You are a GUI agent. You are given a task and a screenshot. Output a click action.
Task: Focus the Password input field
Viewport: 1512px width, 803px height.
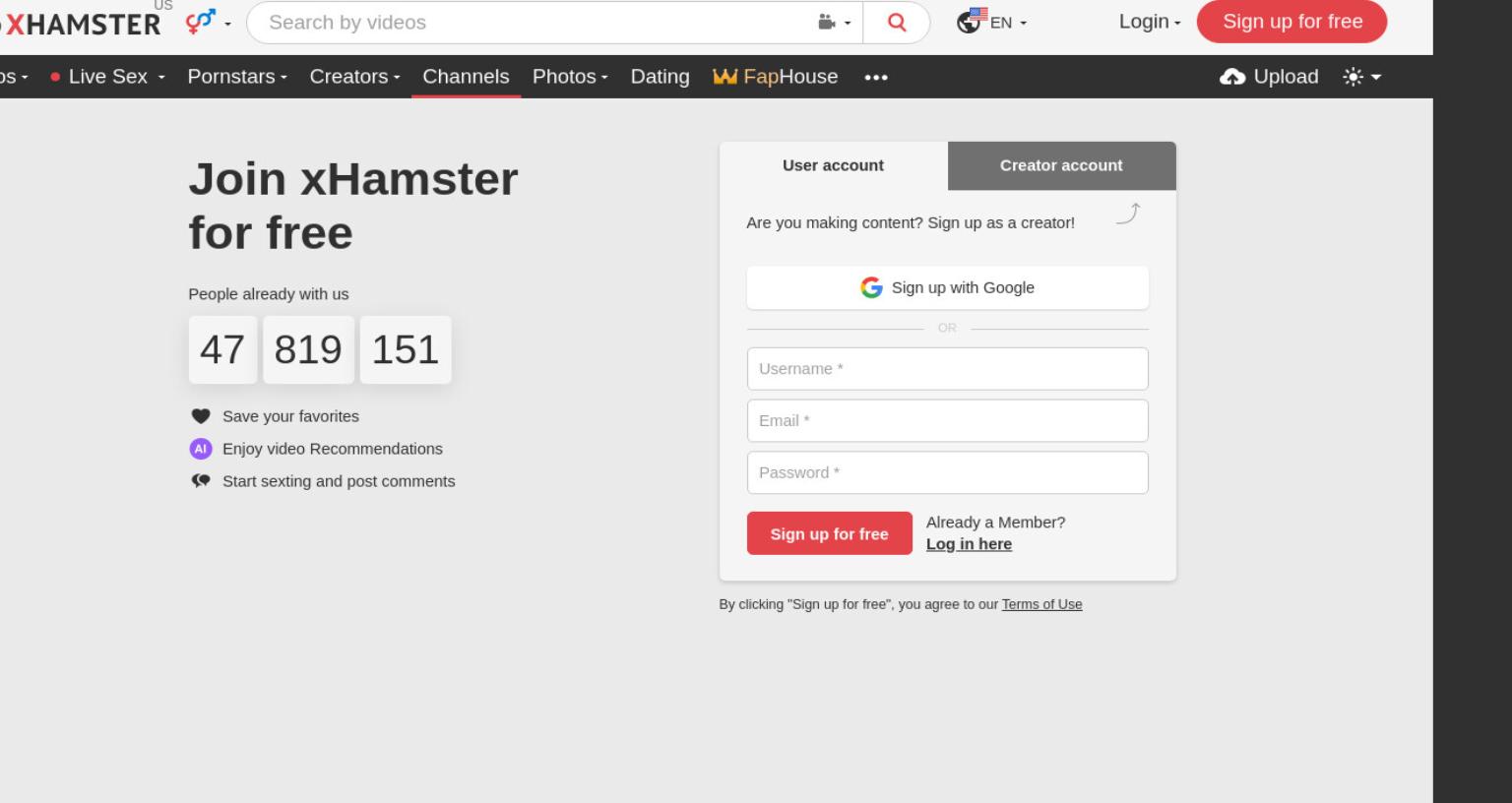click(947, 473)
